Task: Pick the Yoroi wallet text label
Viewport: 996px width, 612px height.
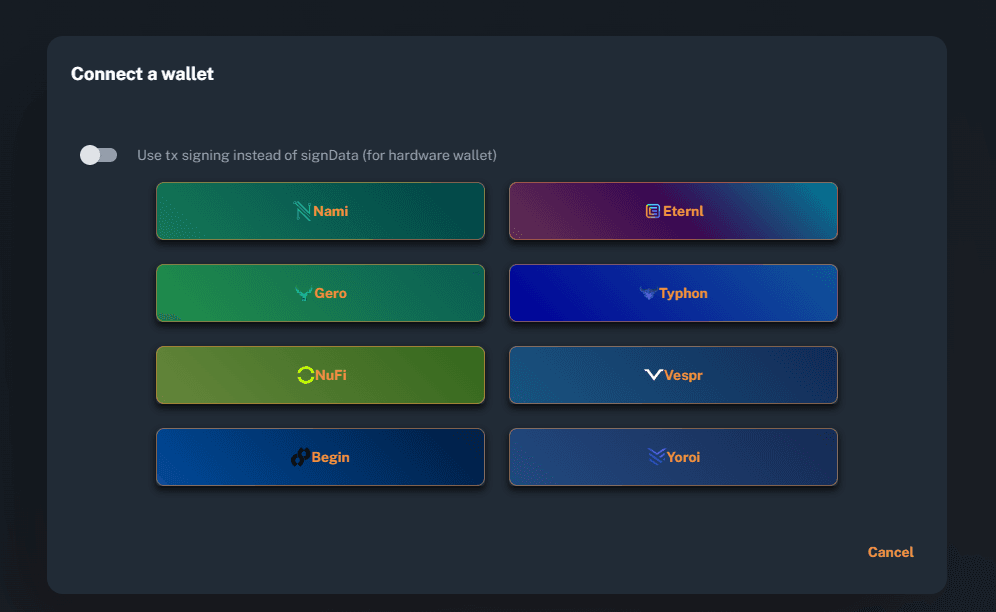Action: tap(684, 457)
